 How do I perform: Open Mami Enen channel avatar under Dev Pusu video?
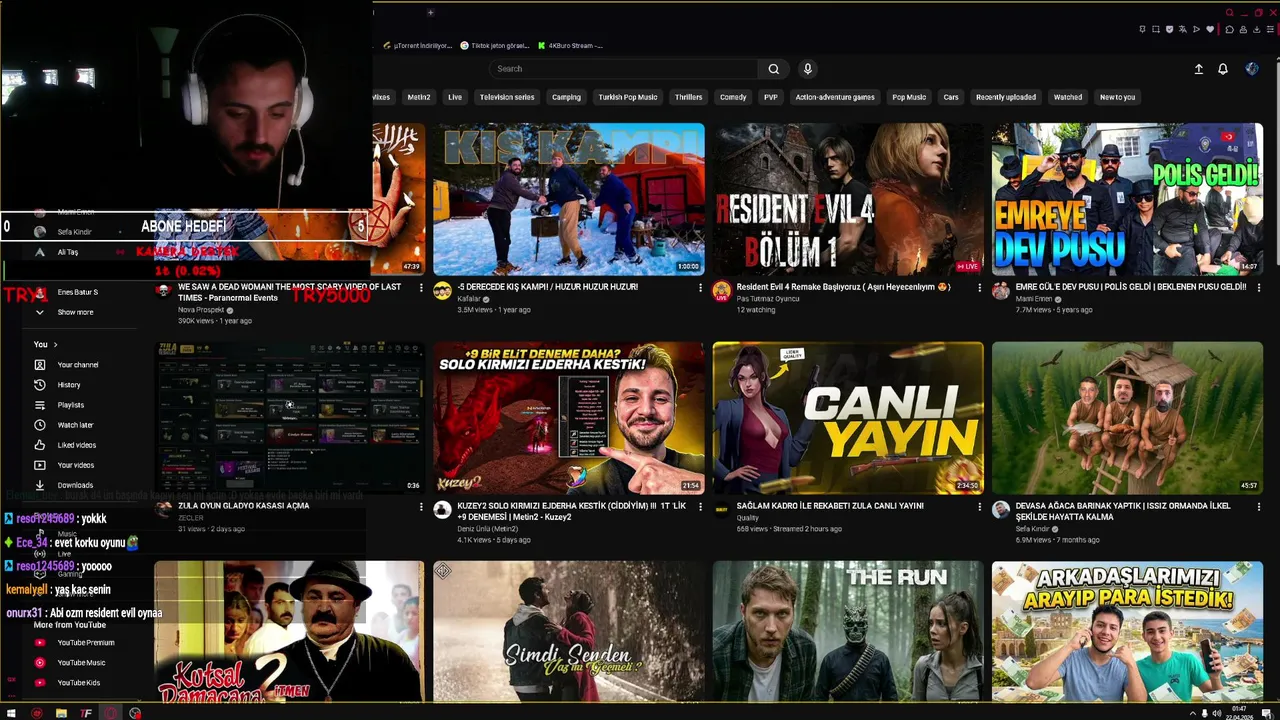click(x=1001, y=291)
